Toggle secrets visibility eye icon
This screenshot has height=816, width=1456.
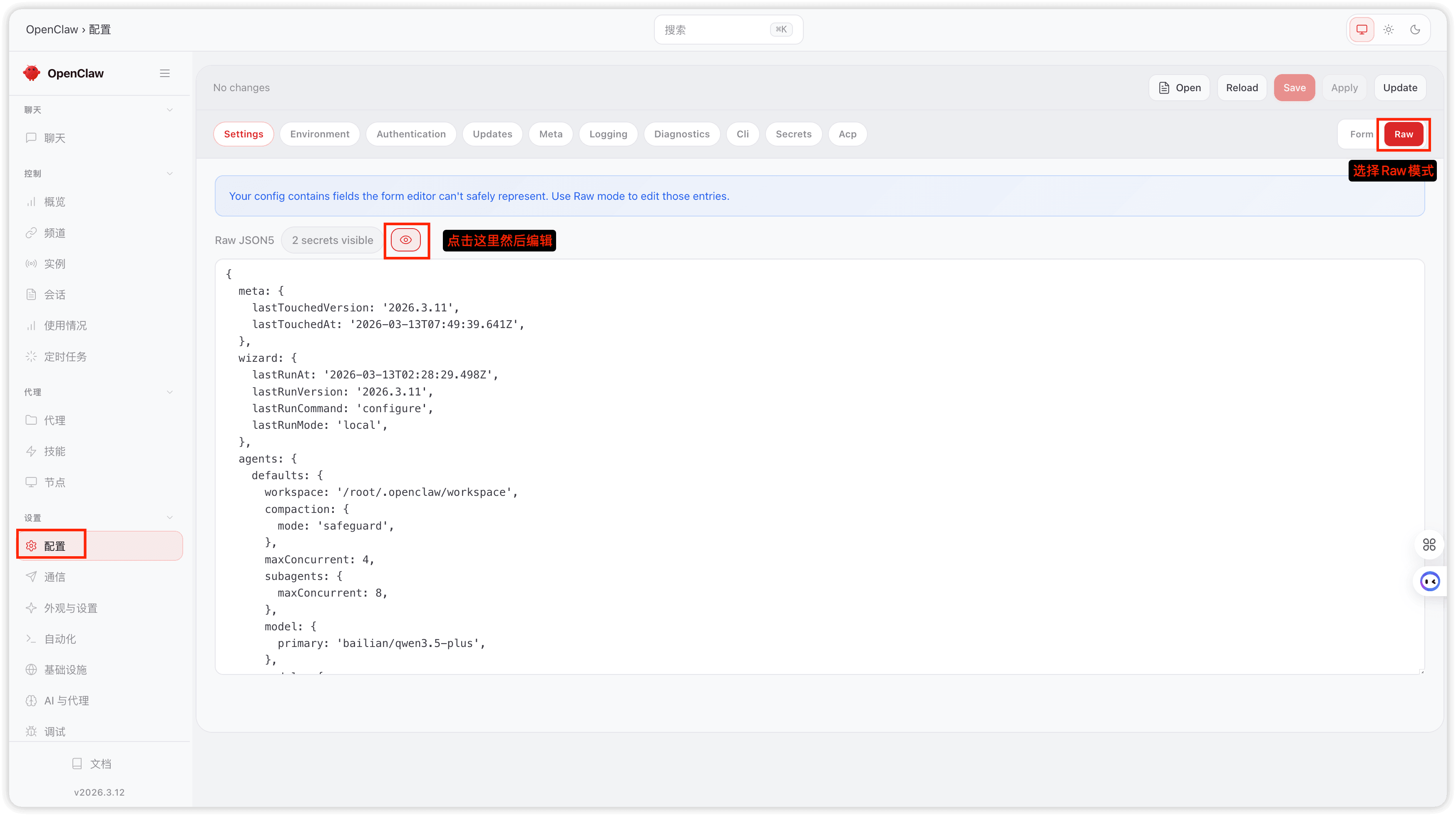(405, 240)
